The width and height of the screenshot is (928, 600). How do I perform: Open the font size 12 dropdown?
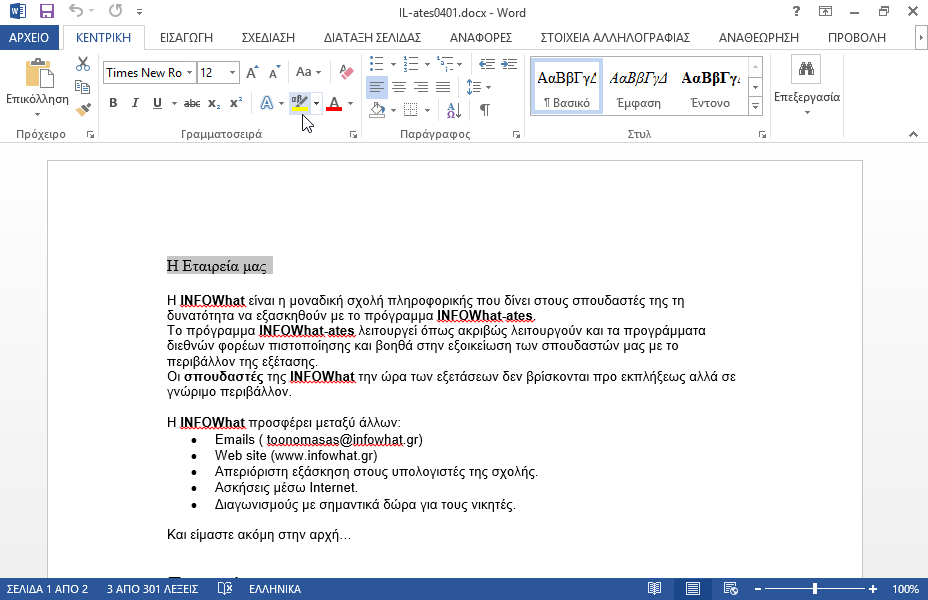tap(233, 72)
